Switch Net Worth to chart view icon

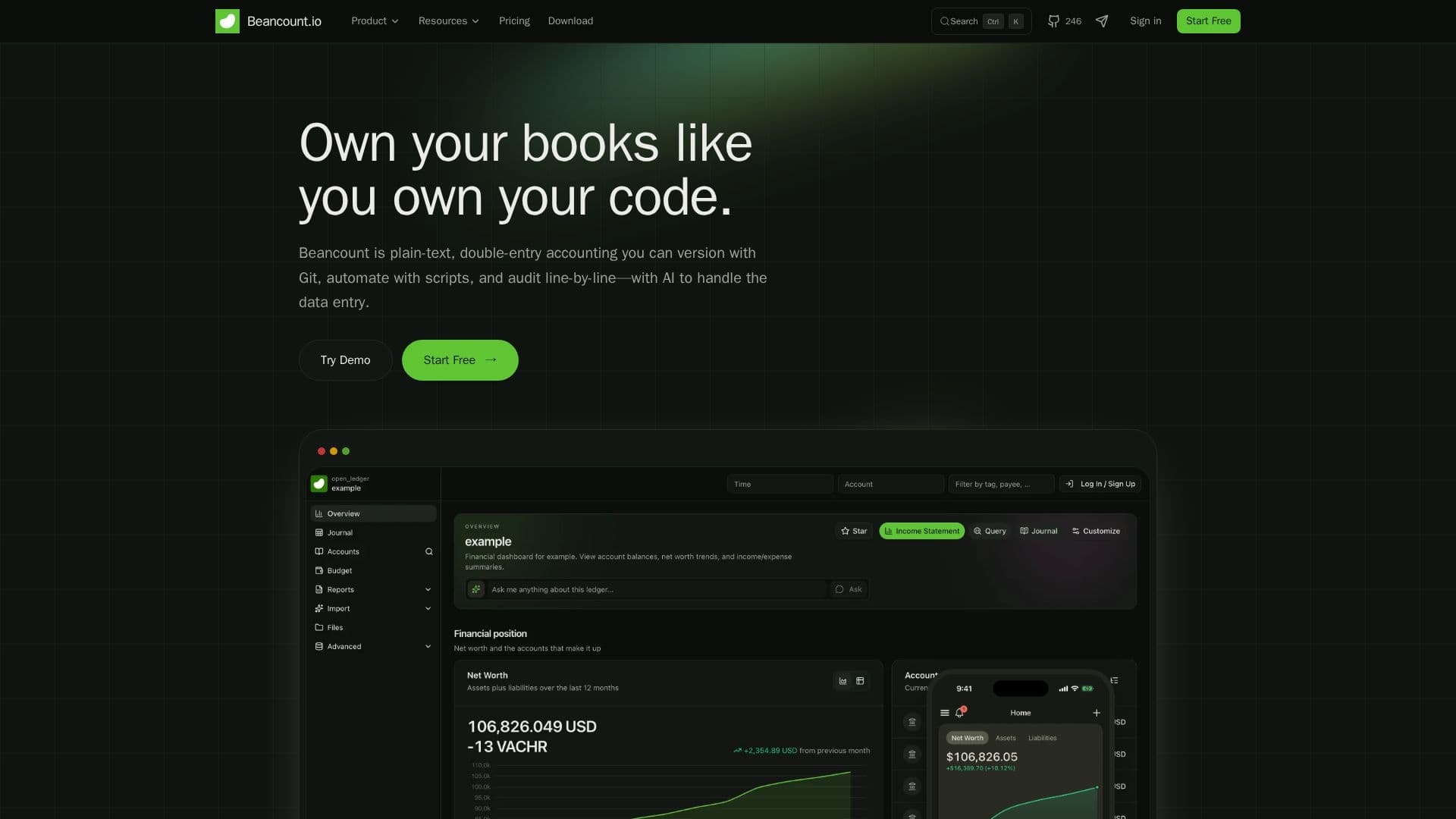point(843,681)
